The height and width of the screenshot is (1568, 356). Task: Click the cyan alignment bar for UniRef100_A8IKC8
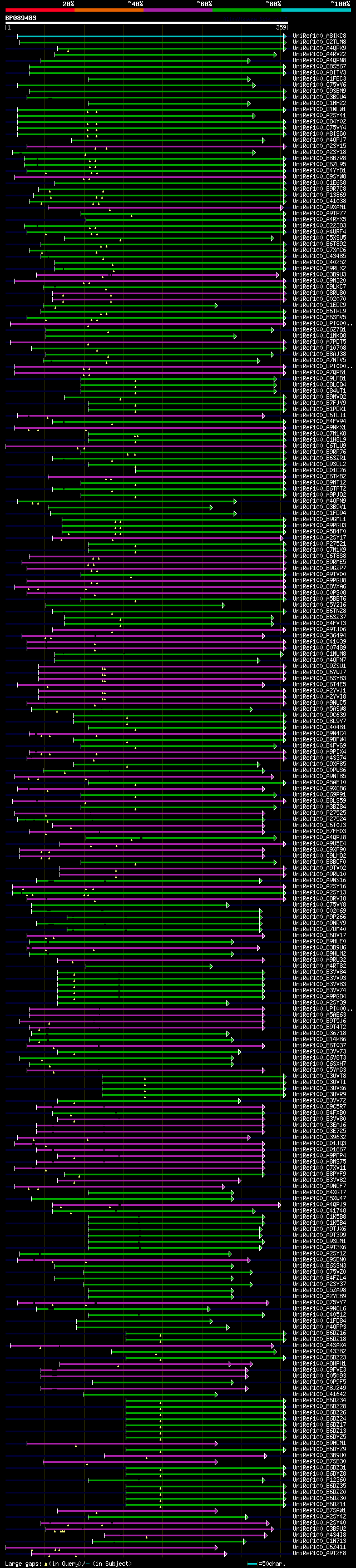click(x=151, y=36)
